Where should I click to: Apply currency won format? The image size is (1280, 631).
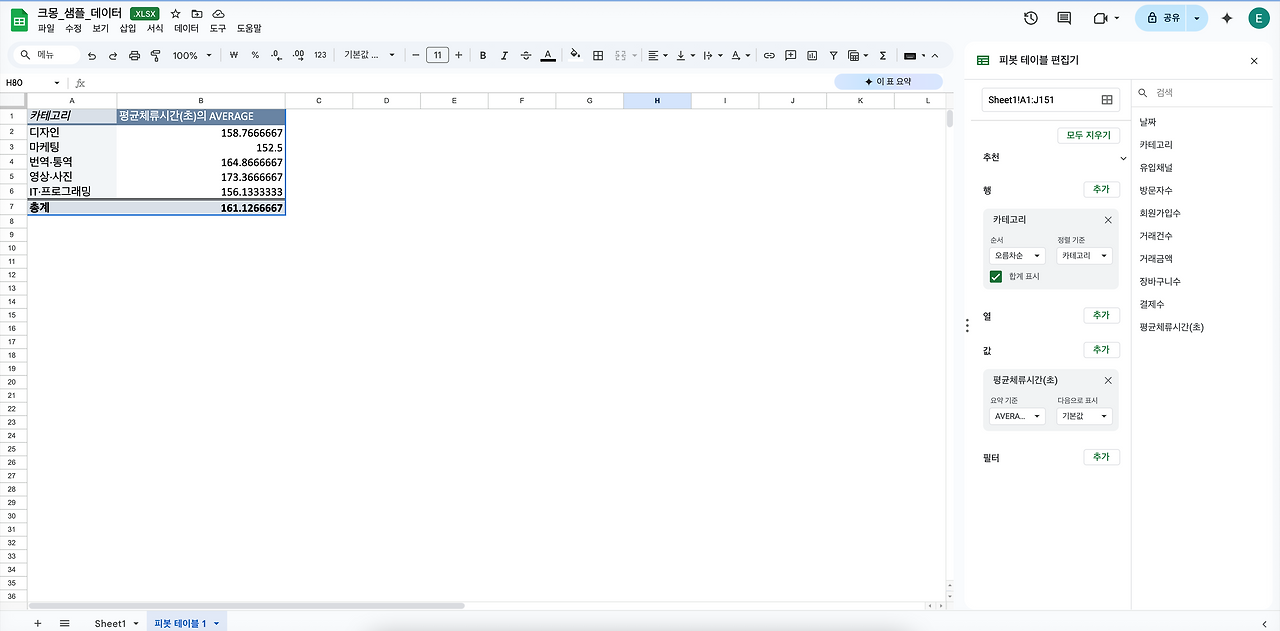pos(233,56)
